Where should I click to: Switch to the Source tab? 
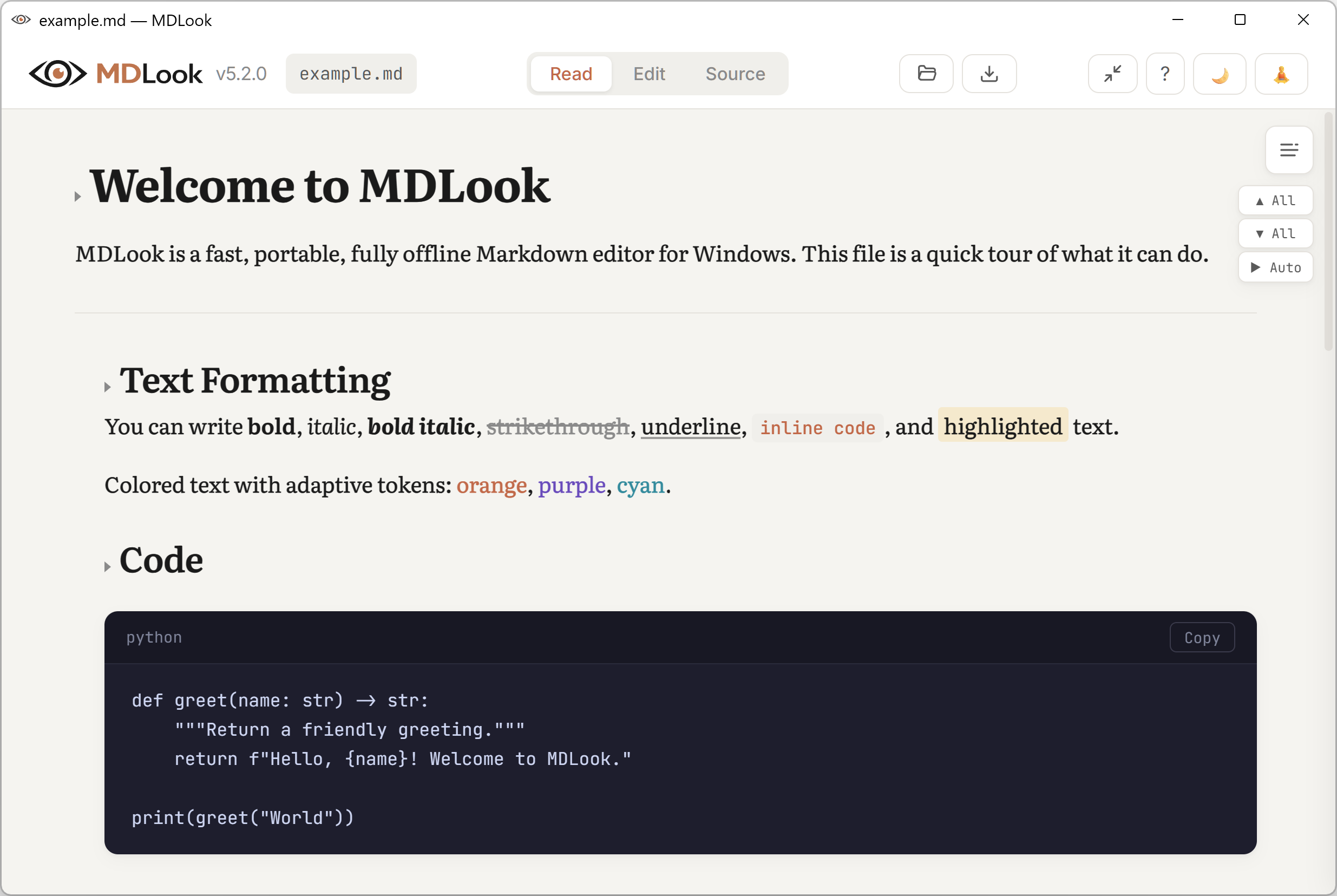(735, 74)
